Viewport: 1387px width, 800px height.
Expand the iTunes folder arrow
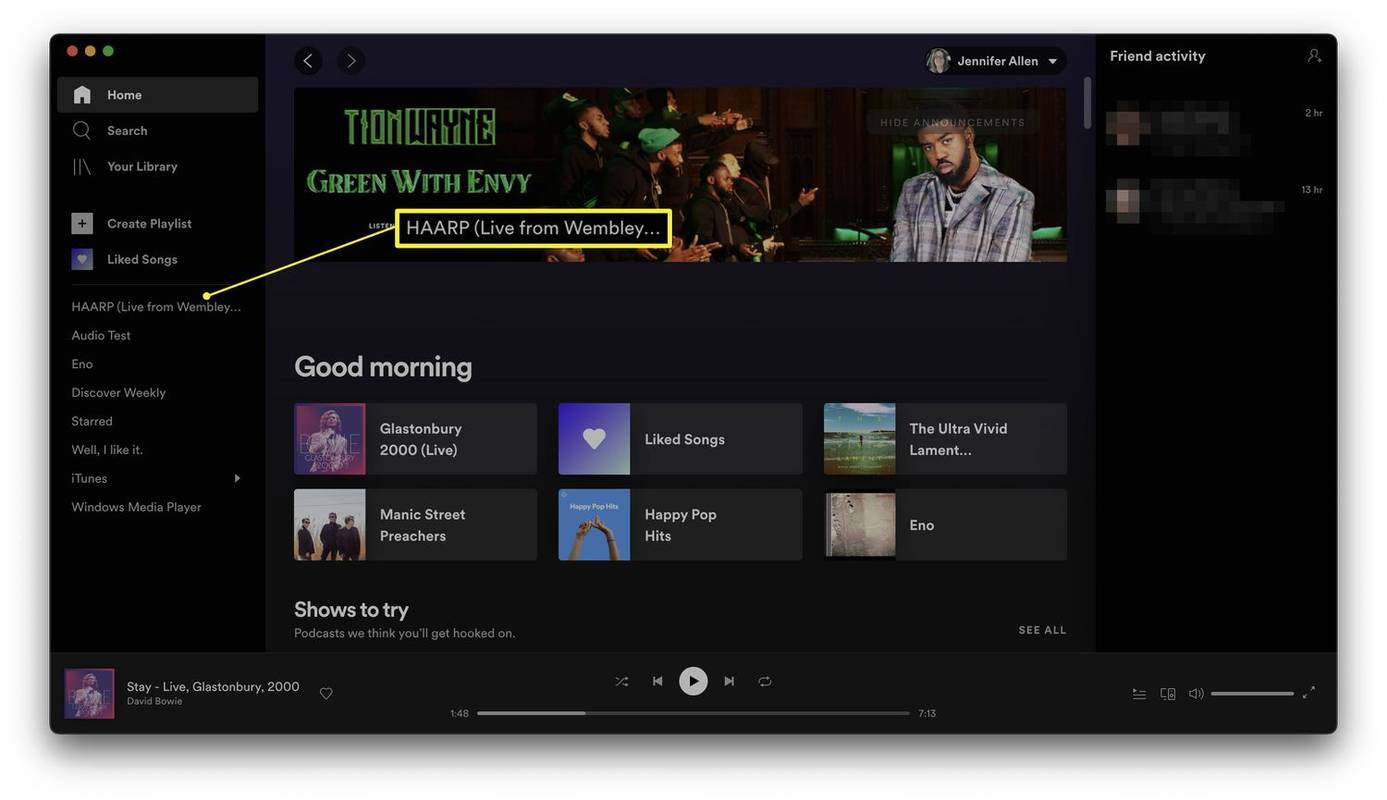click(237, 478)
